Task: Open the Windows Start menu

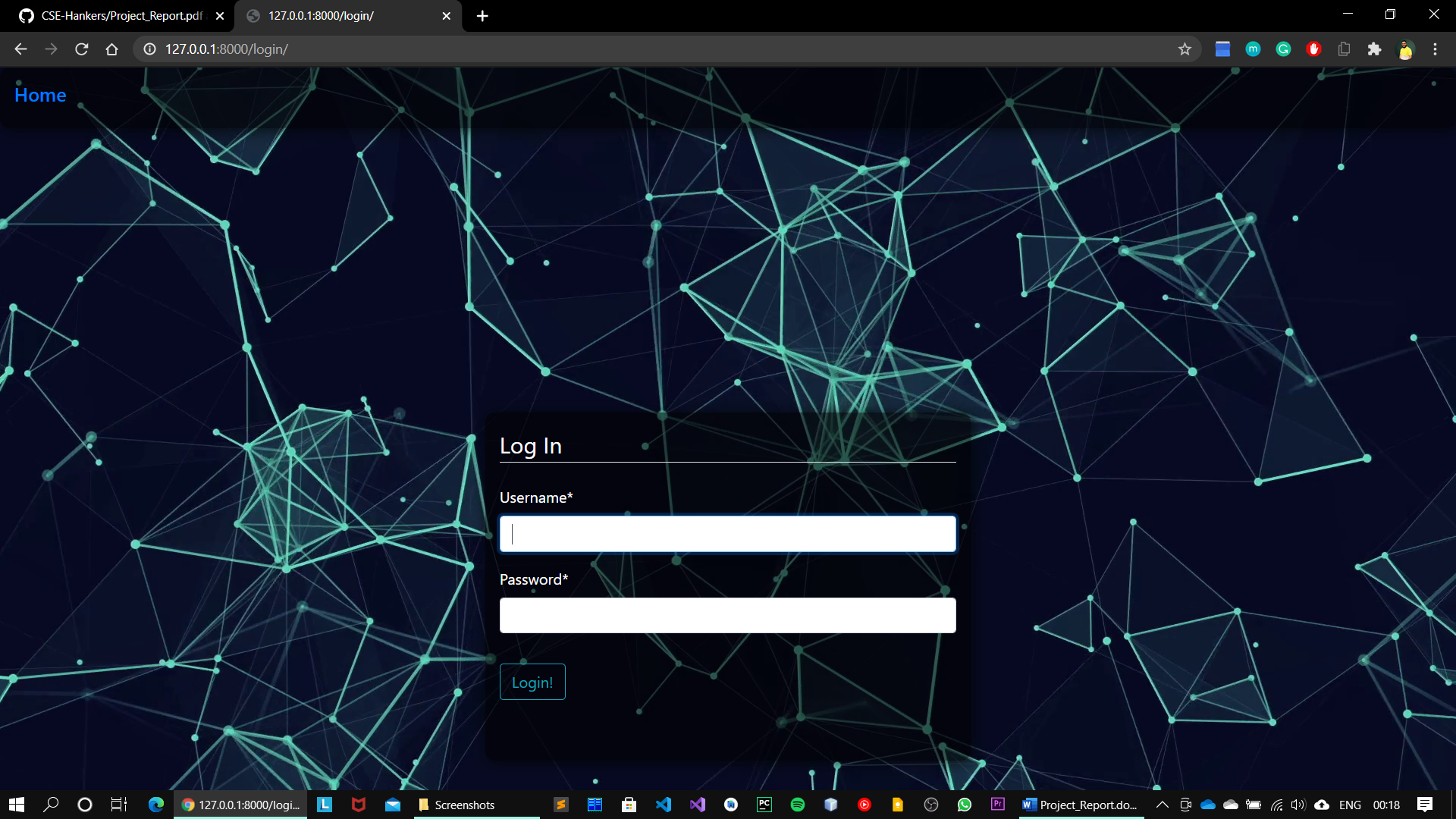Action: (17, 805)
